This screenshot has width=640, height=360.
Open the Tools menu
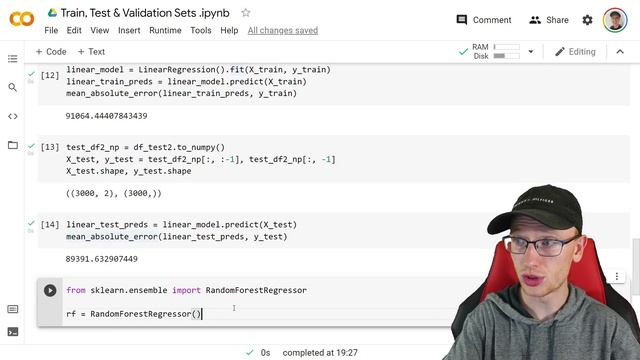[x=200, y=31]
